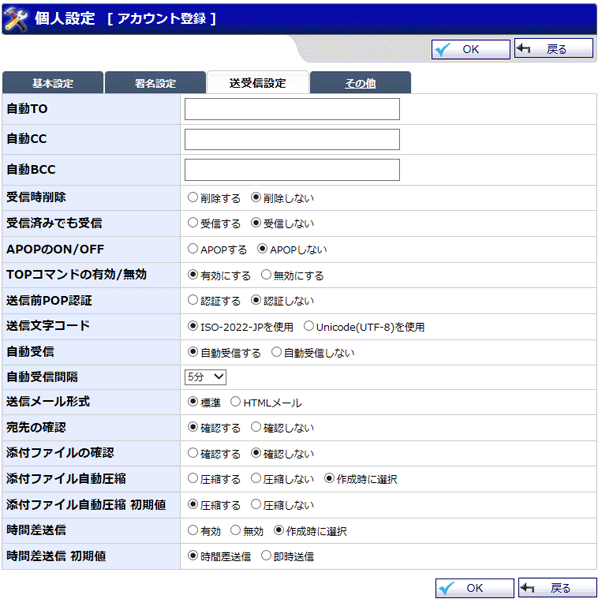This screenshot has height=600, width=600.
Task: Select 自動受信する option
Action: pos(192,352)
